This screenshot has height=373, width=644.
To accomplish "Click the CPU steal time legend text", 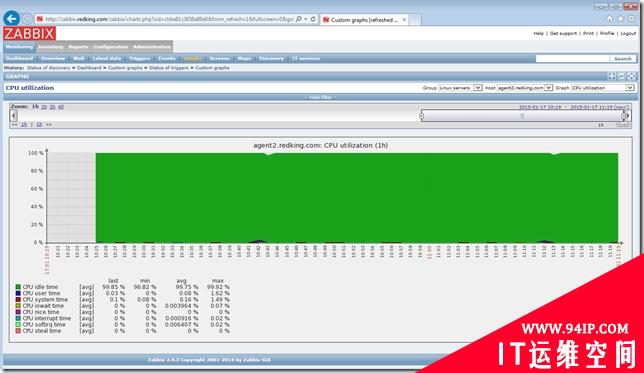I will click(42, 331).
